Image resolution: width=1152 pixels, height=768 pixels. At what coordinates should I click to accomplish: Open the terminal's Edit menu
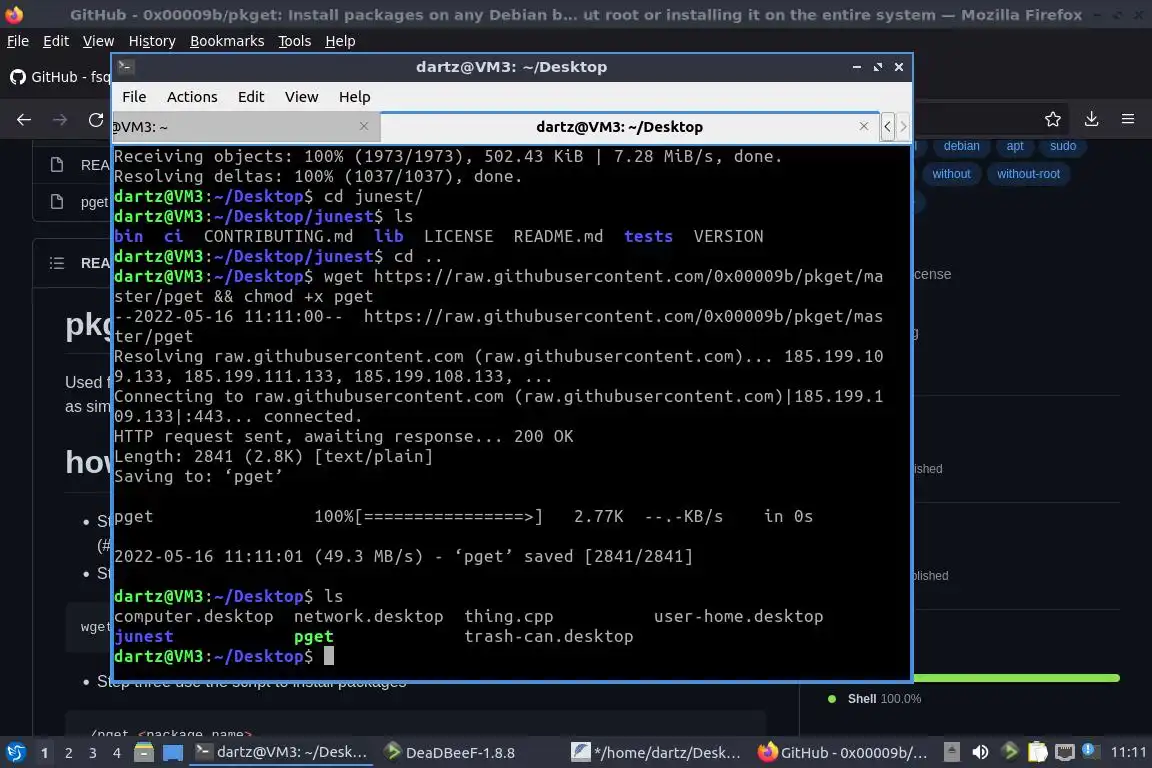tap(251, 97)
